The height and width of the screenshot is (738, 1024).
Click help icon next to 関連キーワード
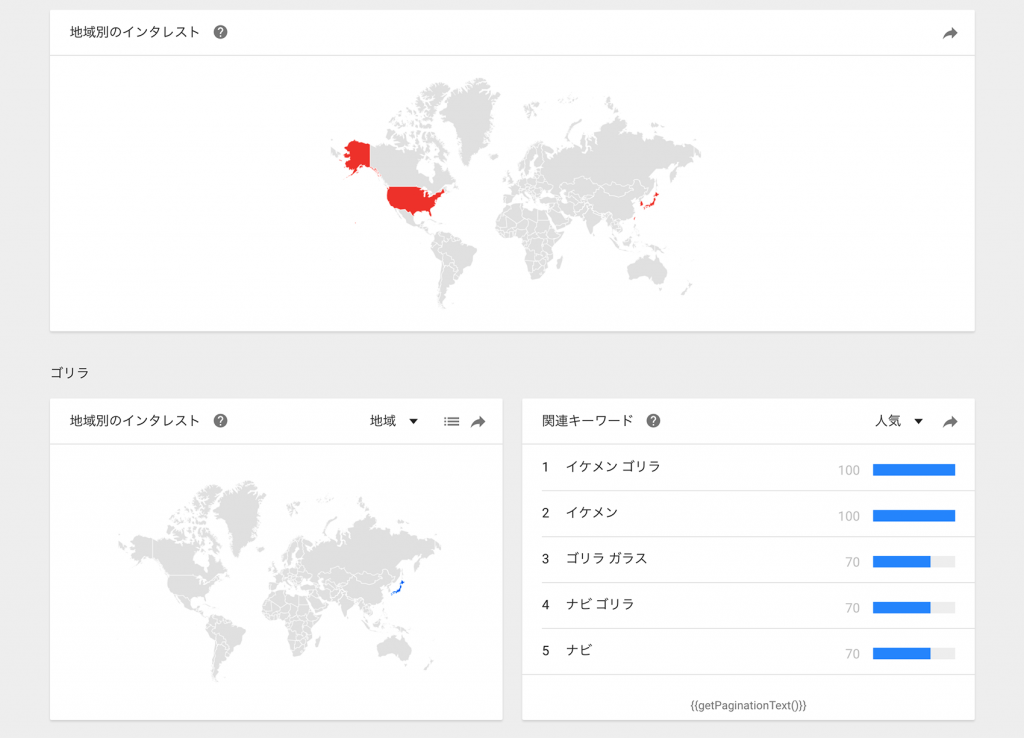[653, 421]
